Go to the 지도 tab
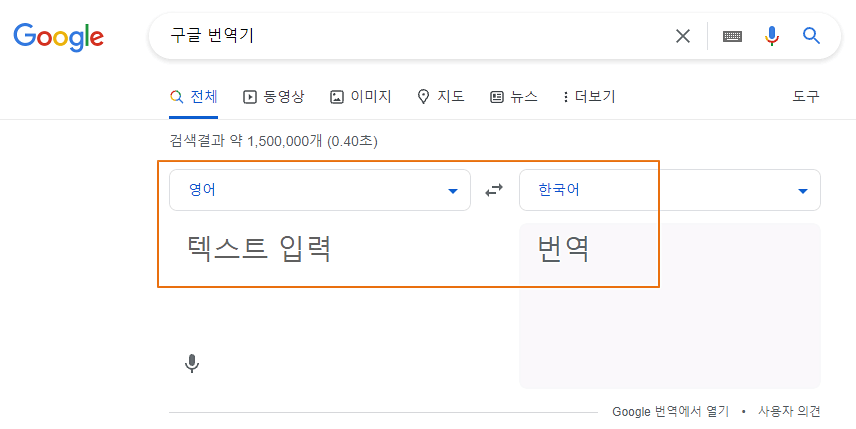 click(x=441, y=97)
